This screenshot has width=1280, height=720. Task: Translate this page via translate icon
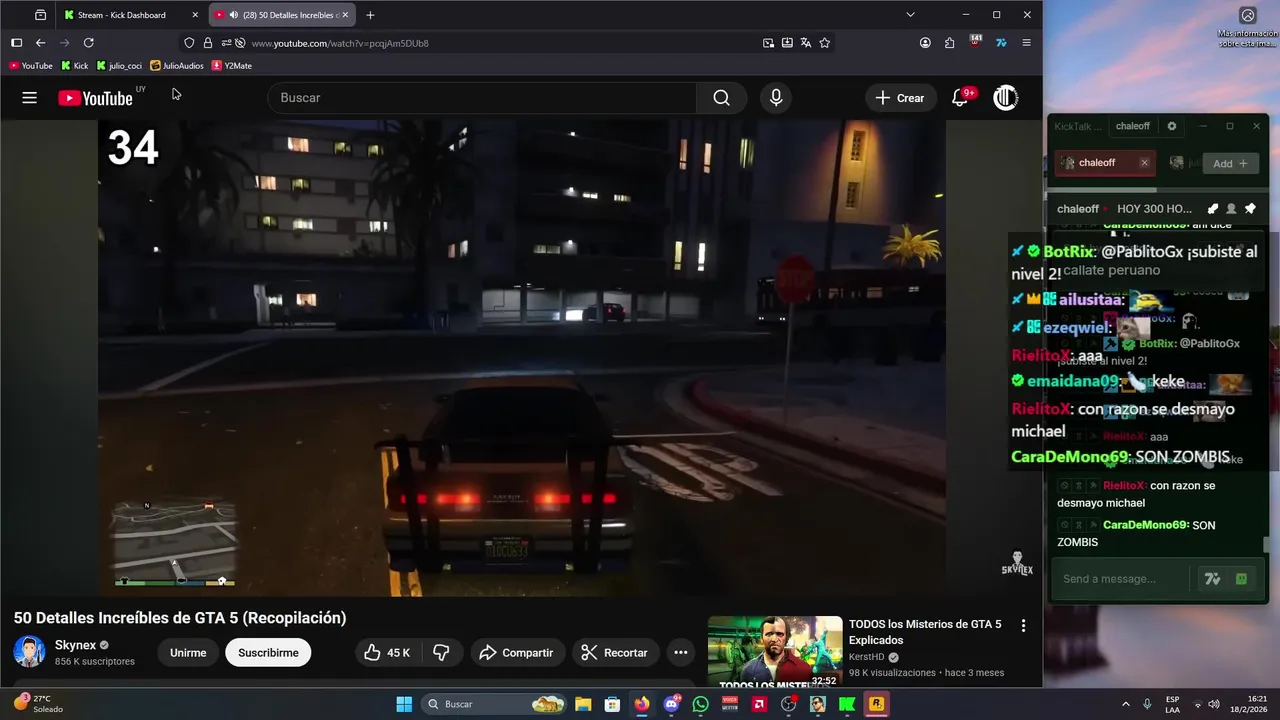[x=806, y=43]
